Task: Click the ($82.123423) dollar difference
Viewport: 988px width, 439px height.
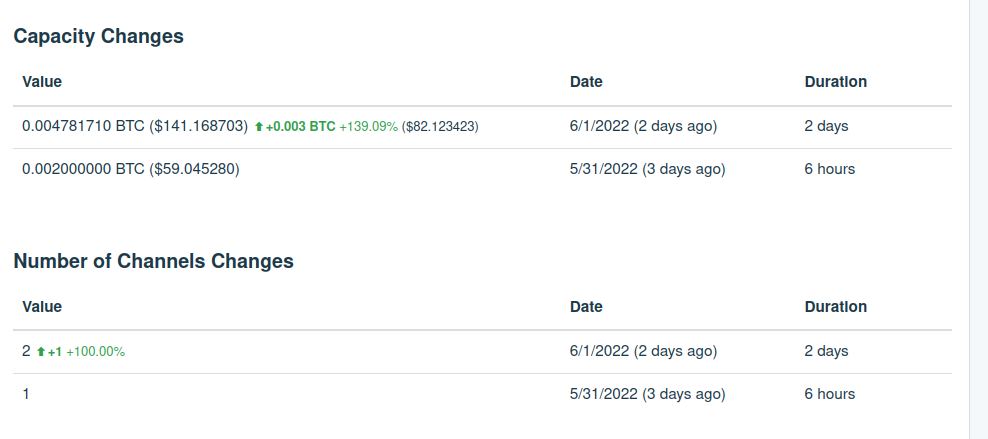Action: 440,127
